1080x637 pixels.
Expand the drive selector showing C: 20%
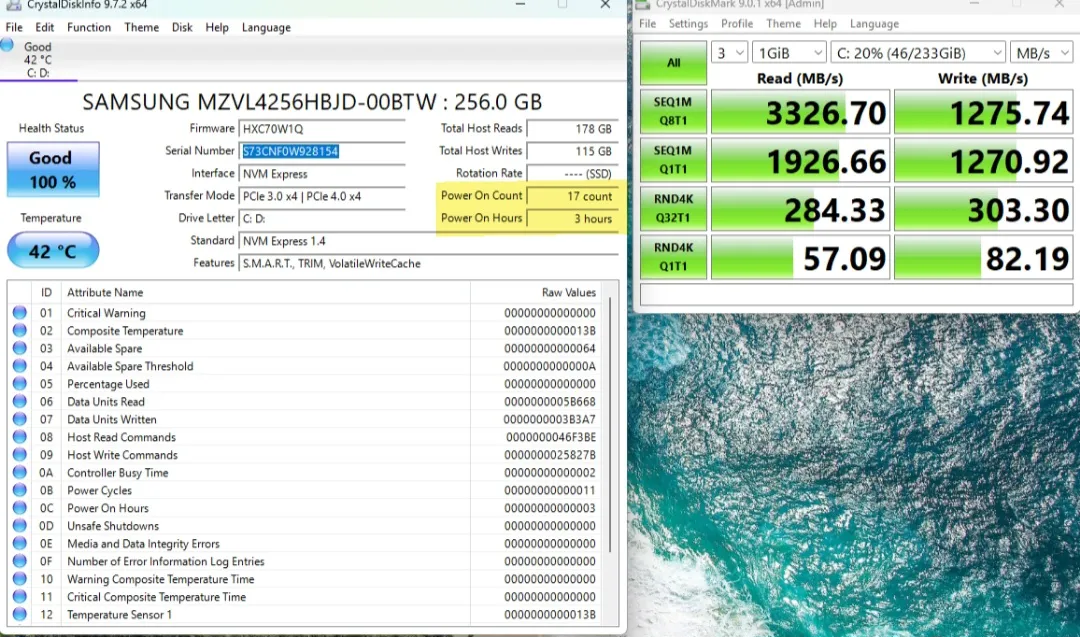[917, 53]
